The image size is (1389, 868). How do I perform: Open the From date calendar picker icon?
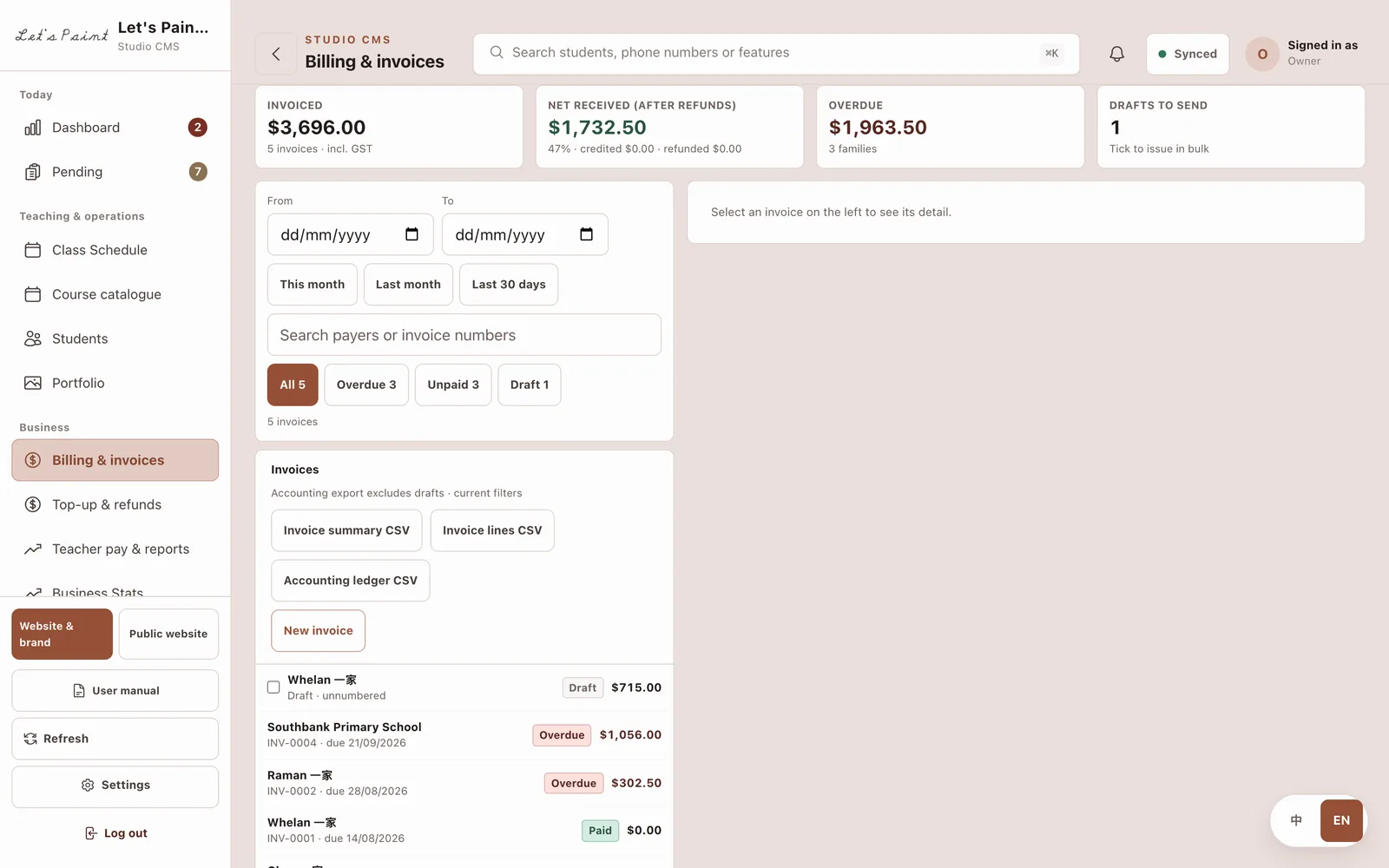click(411, 234)
